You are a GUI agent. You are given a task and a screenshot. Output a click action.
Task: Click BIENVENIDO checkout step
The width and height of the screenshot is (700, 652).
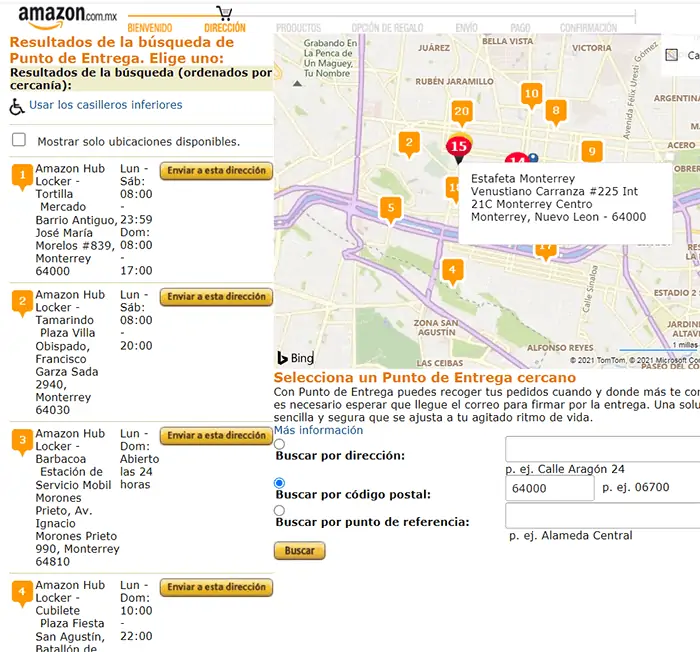click(x=150, y=28)
